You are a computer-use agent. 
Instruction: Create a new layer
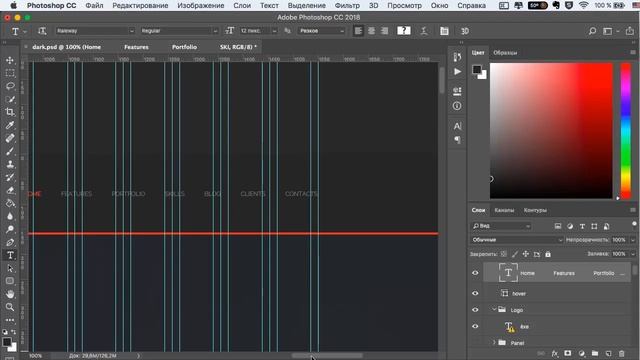click(x=608, y=353)
